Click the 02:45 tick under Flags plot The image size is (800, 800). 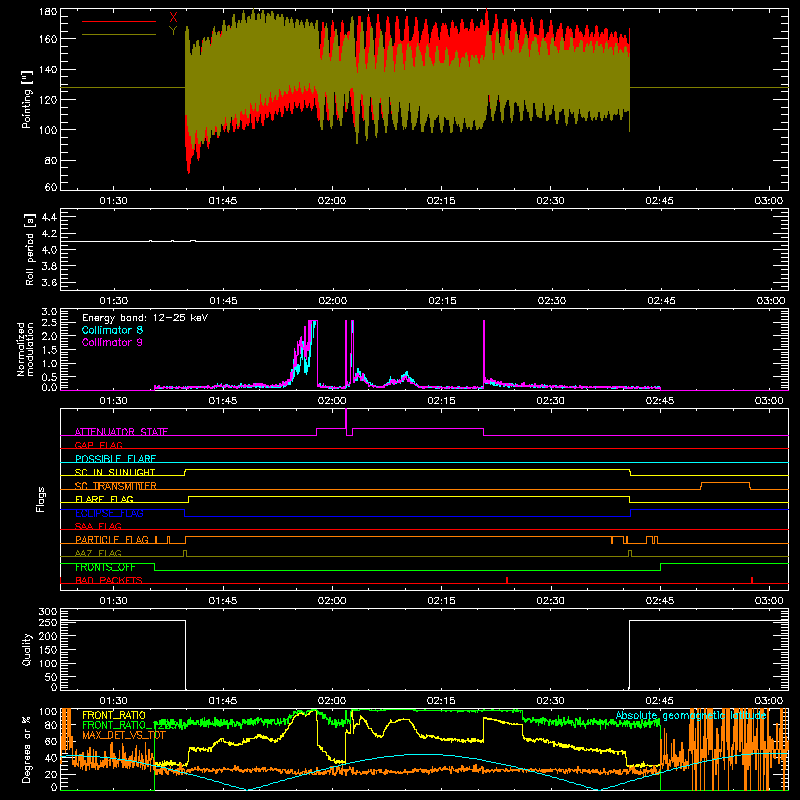click(660, 601)
